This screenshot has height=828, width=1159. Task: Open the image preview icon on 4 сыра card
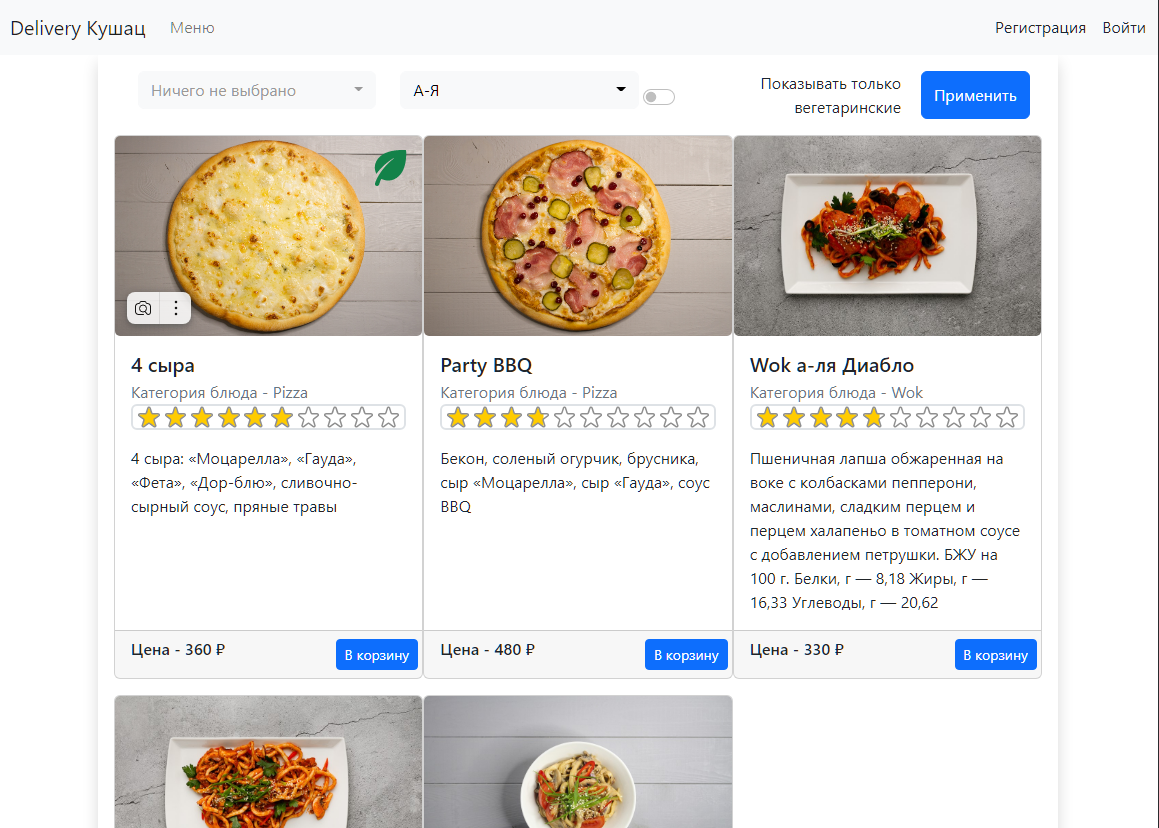click(143, 308)
